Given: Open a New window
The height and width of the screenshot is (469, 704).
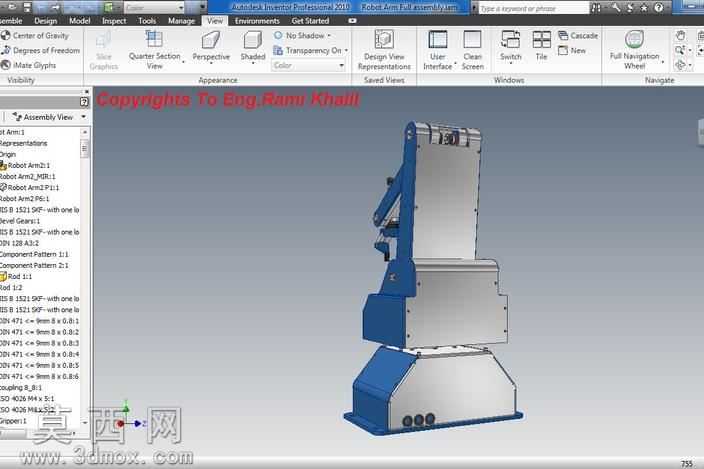Looking at the screenshot, I should (572, 50).
